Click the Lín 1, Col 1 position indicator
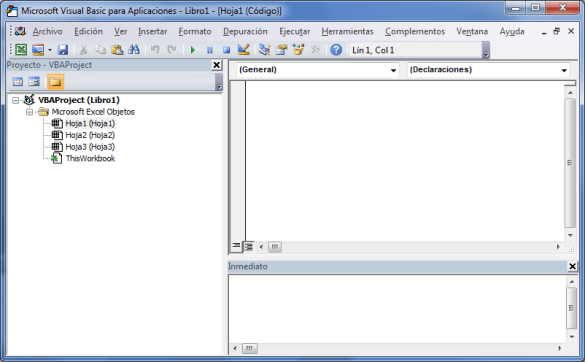The image size is (585, 362). (373, 50)
